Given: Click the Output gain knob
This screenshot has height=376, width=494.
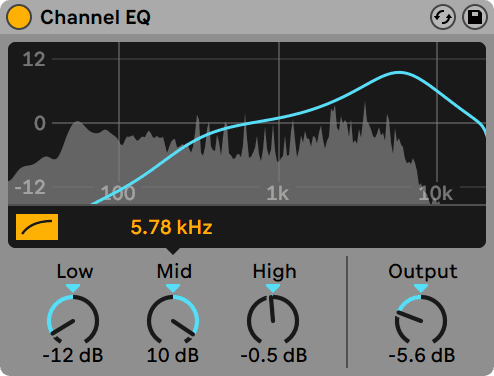Looking at the screenshot, I should pyautogui.click(x=421, y=320).
